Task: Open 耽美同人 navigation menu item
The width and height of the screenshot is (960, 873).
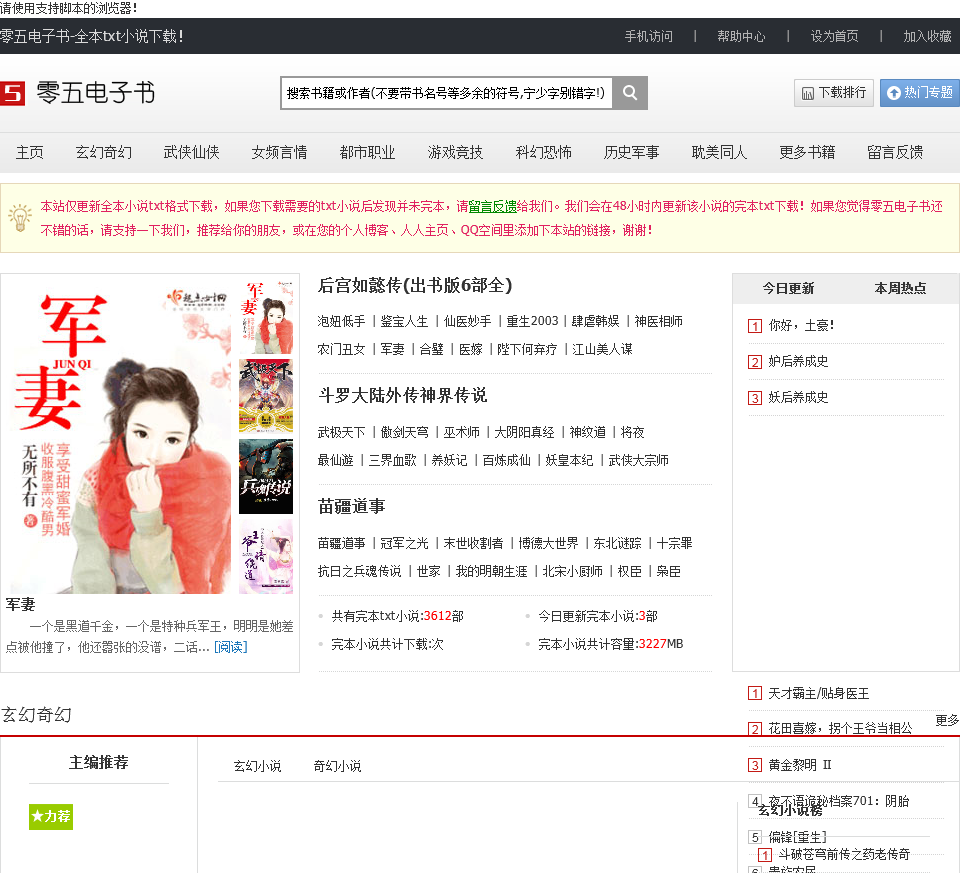Action: click(719, 152)
